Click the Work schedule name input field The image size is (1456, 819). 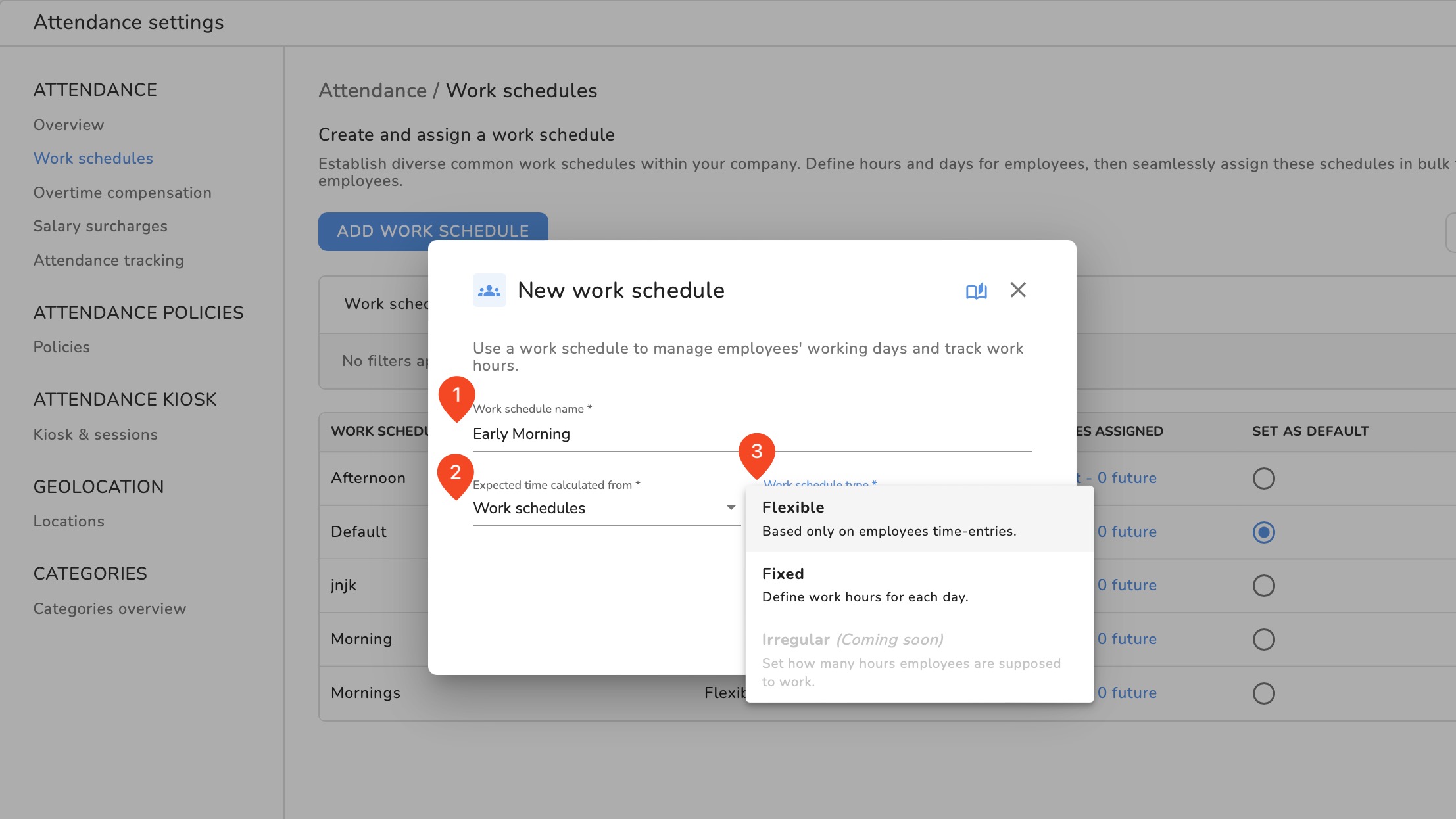[751, 434]
